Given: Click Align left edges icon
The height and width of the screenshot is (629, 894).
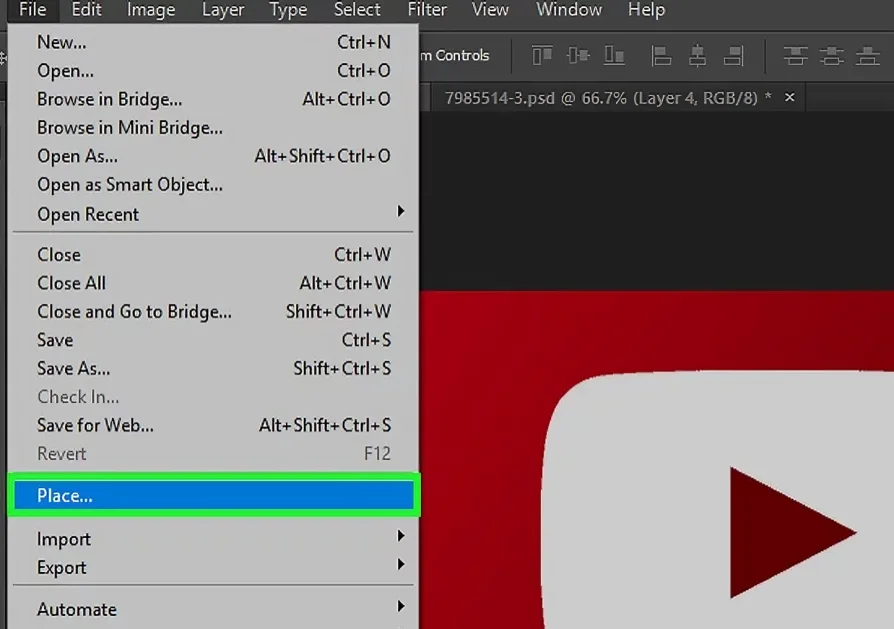Looking at the screenshot, I should coord(661,56).
